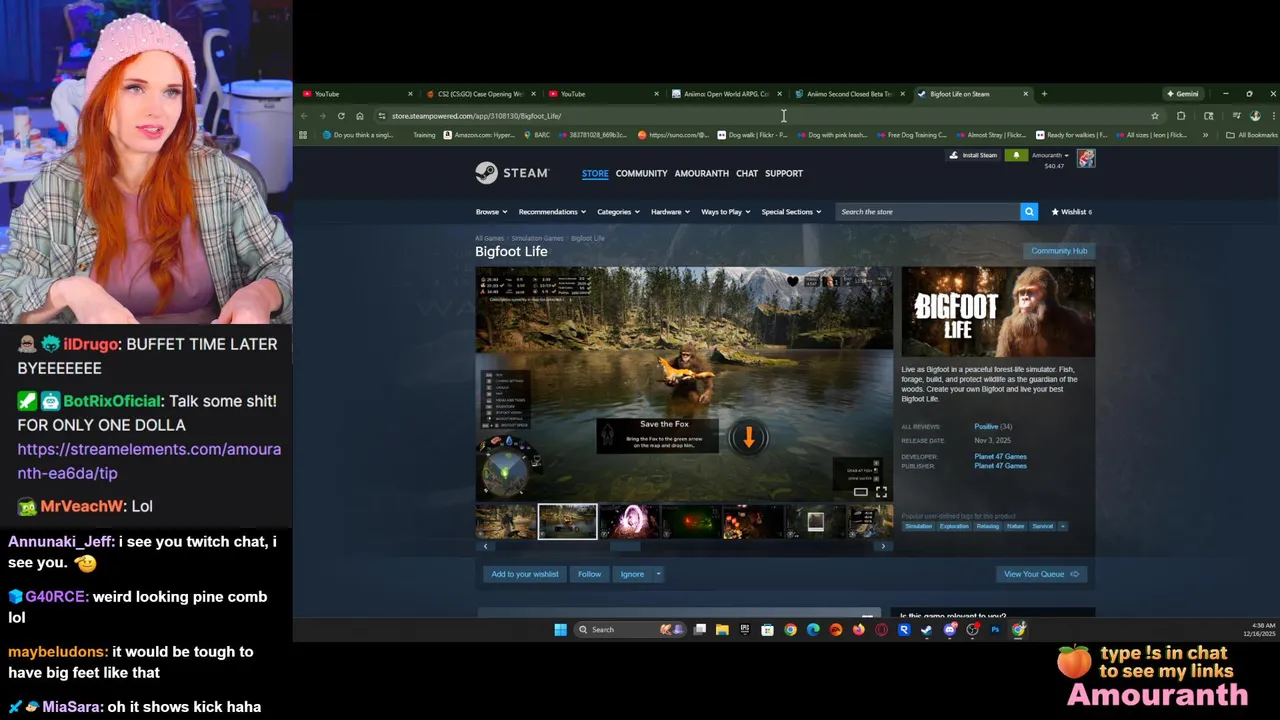Open the STORE menu in the Steam header
Screen dimensions: 1280x720
595,173
